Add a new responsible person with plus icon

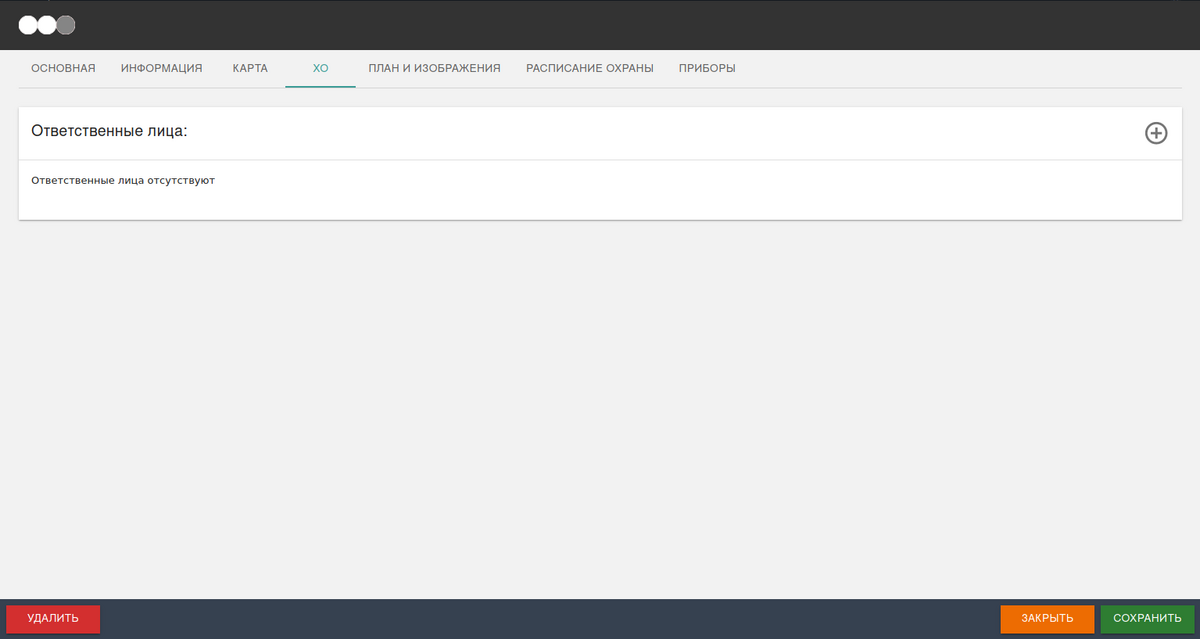[x=1155, y=133]
